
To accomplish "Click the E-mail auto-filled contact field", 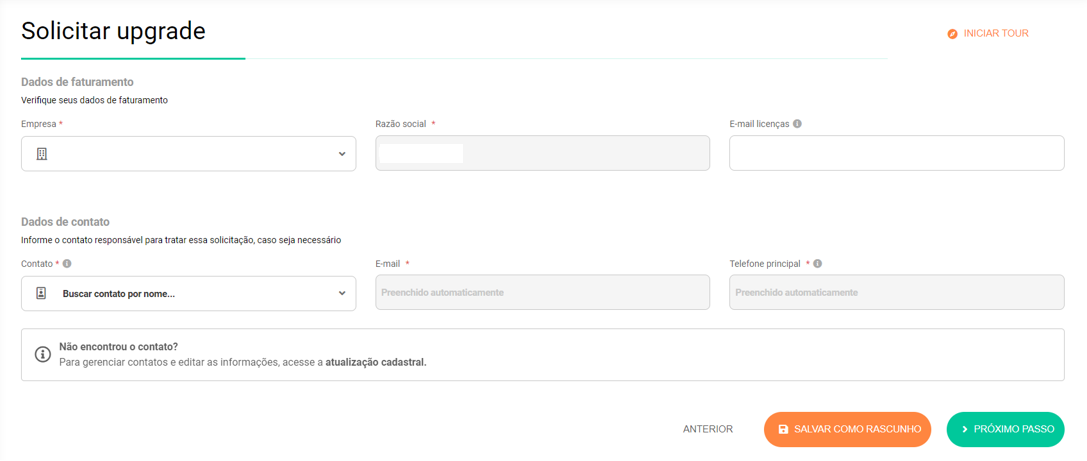I will pos(542,292).
